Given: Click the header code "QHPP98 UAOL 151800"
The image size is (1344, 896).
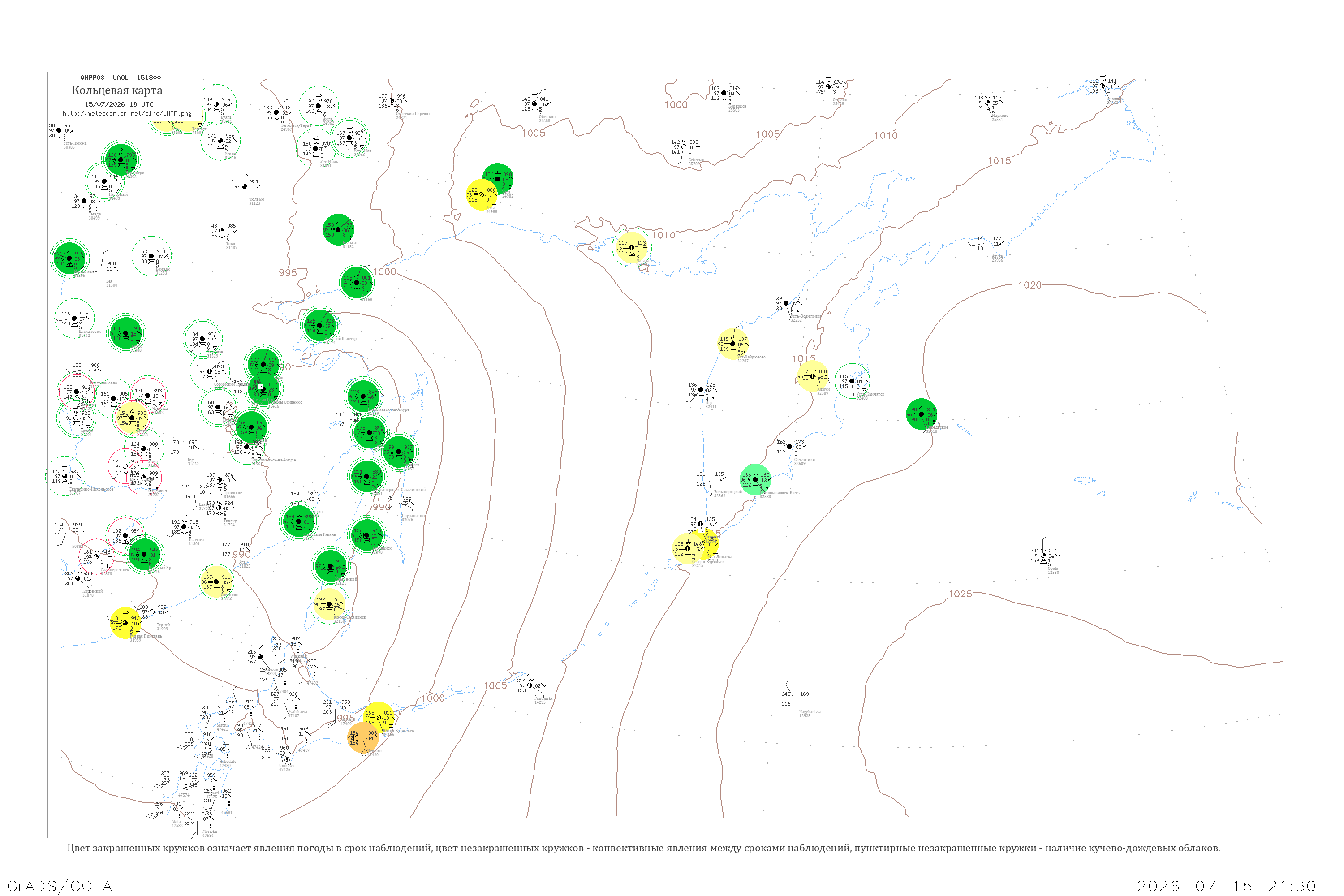Looking at the screenshot, I should [x=121, y=78].
